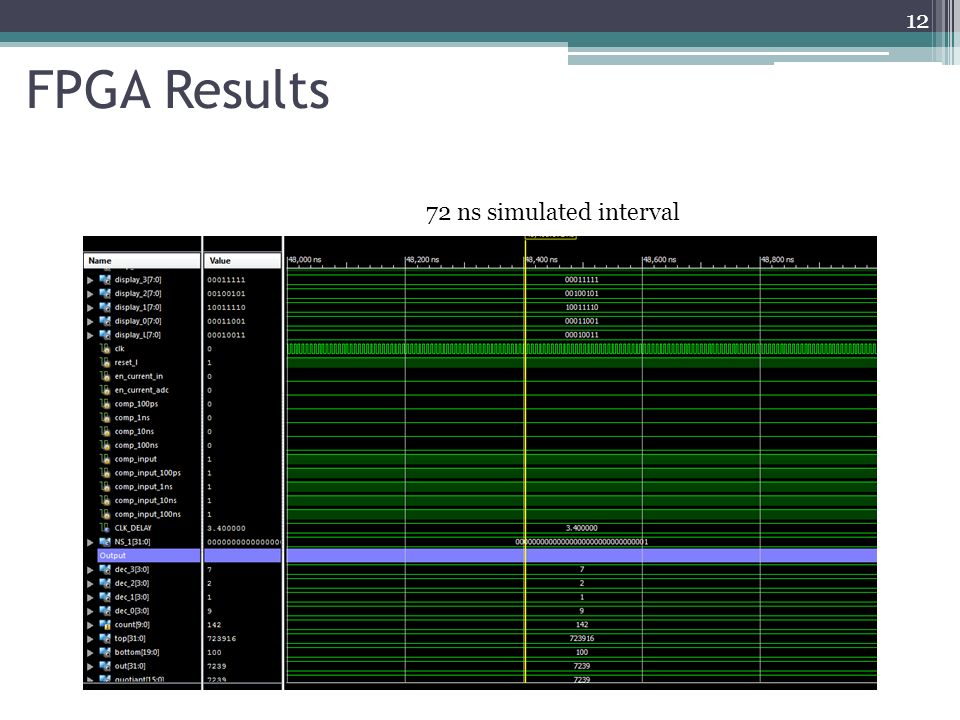960x720 pixels.
Task: Click the comp_100ns signal icon
Action: point(105,445)
